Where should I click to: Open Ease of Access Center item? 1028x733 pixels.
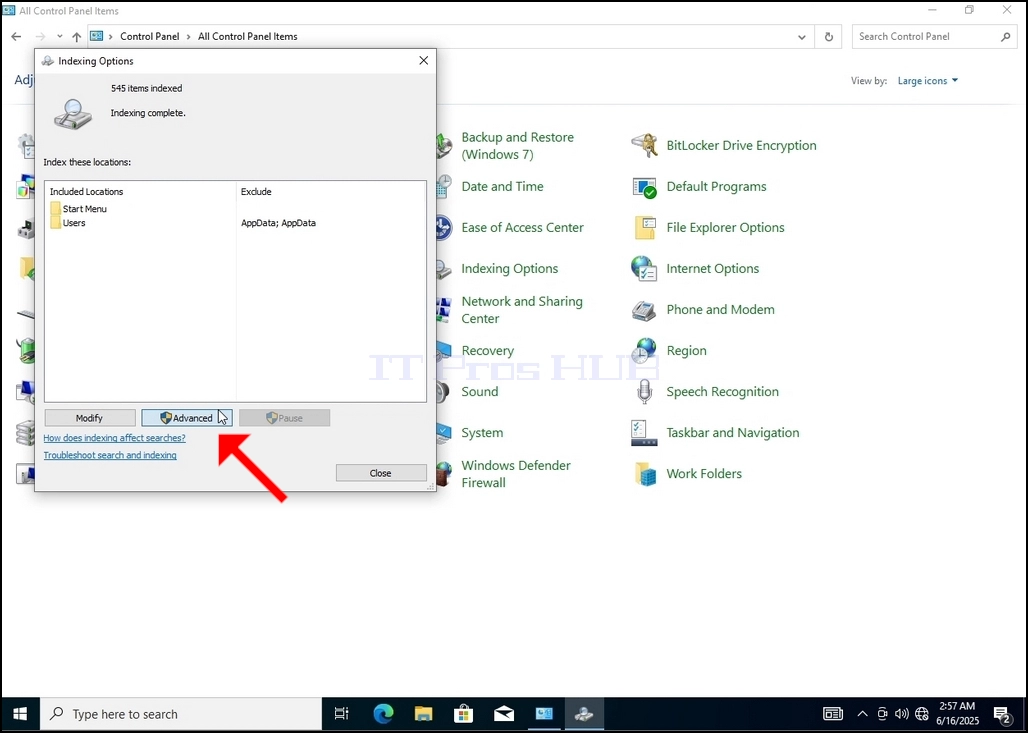click(x=522, y=228)
